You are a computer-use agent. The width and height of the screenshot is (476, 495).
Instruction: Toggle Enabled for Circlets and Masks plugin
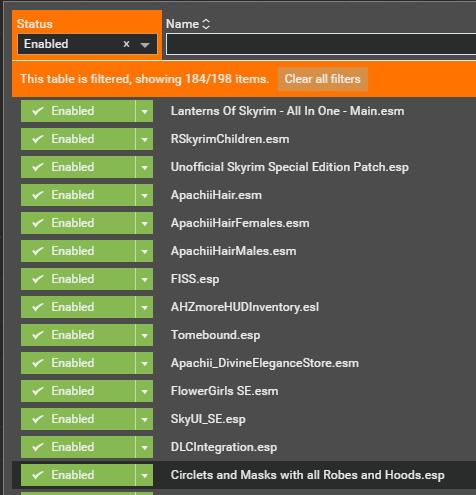(x=78, y=475)
